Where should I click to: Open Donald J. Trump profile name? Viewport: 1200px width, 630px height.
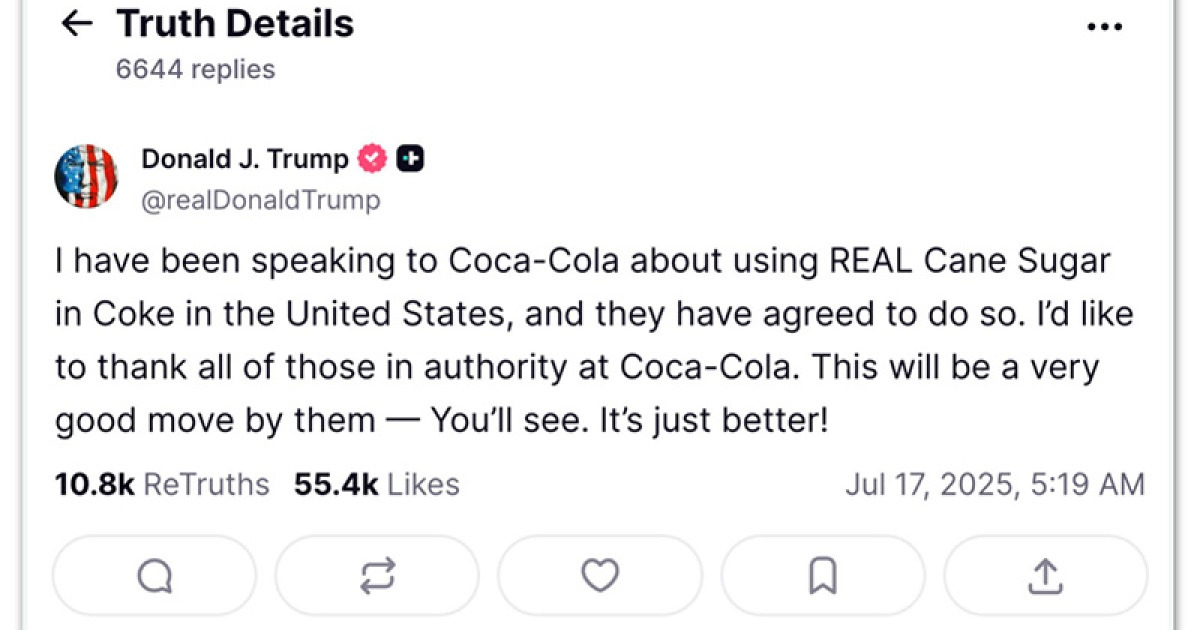coord(245,158)
